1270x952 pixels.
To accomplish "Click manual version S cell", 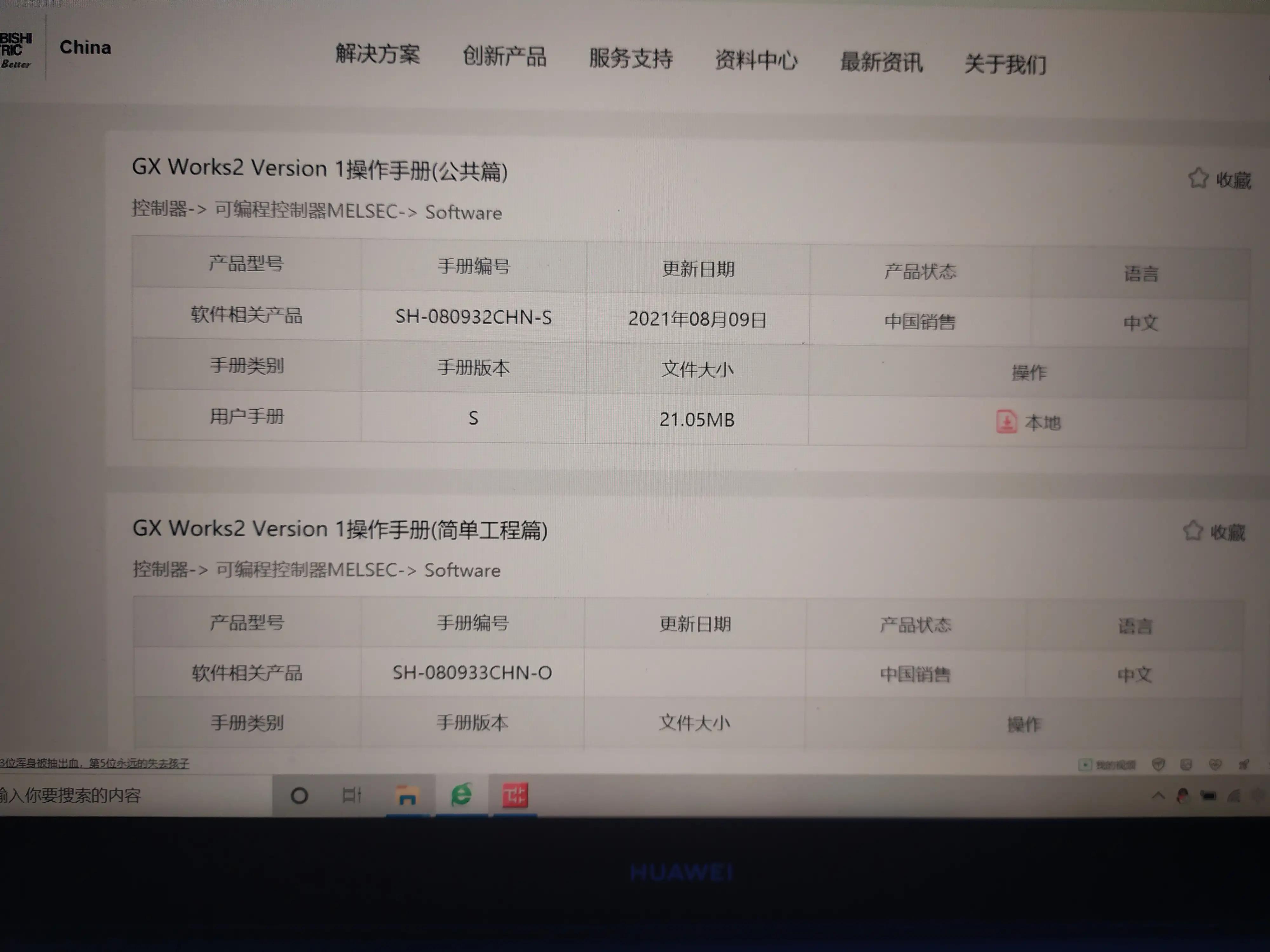I will tap(473, 418).
